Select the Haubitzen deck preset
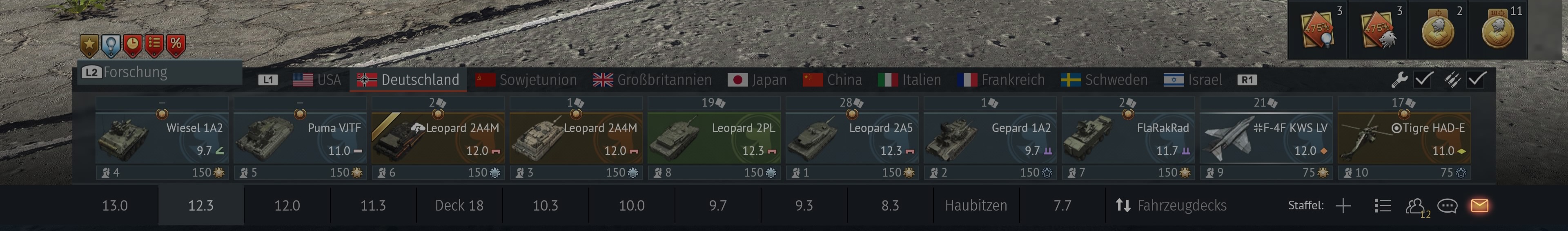 tap(976, 205)
